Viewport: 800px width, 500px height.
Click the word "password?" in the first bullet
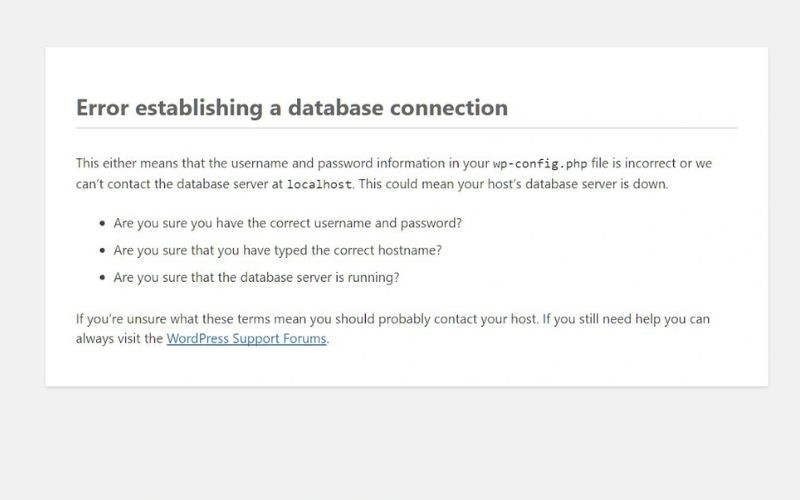(x=431, y=223)
